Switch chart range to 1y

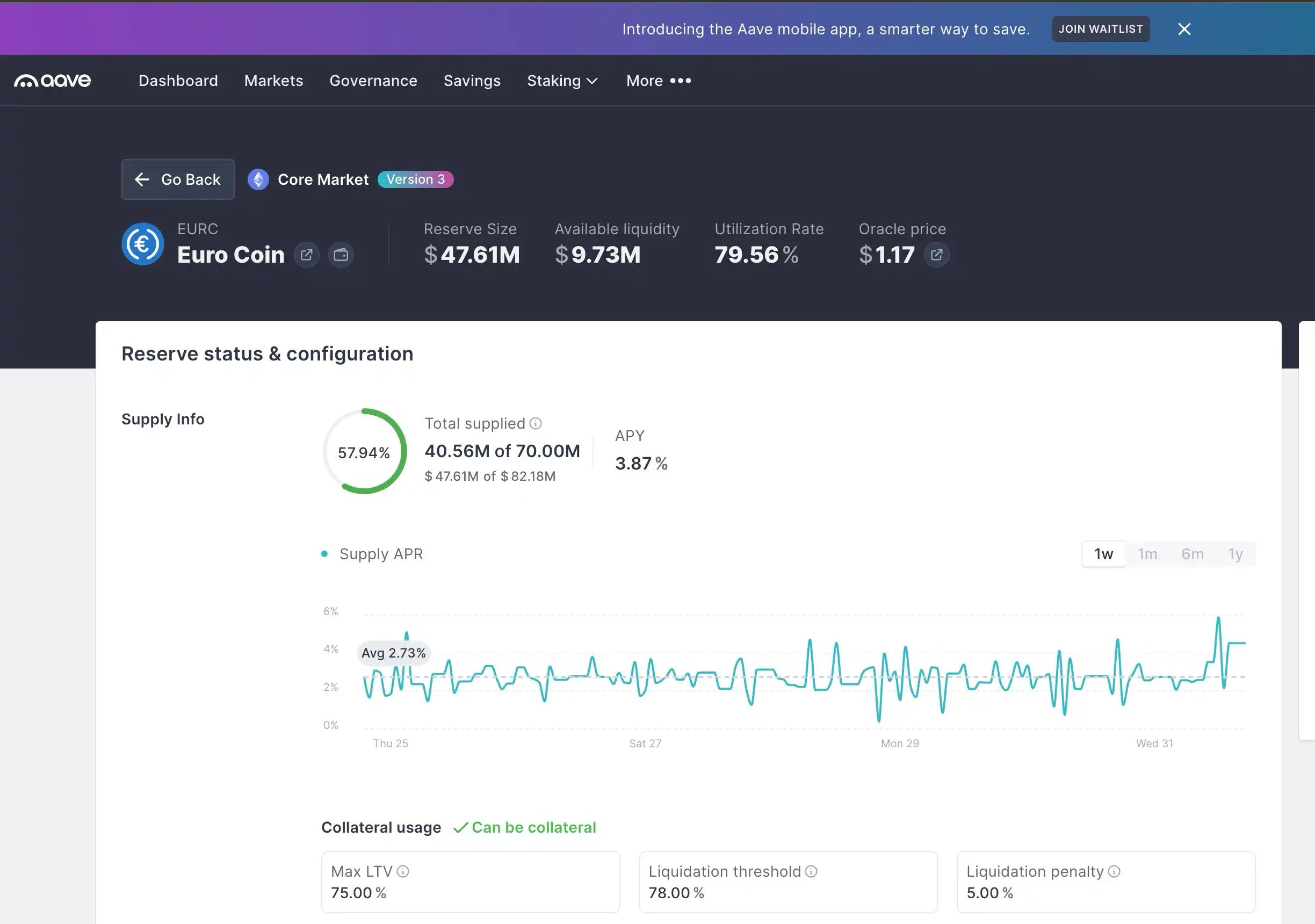(x=1235, y=554)
